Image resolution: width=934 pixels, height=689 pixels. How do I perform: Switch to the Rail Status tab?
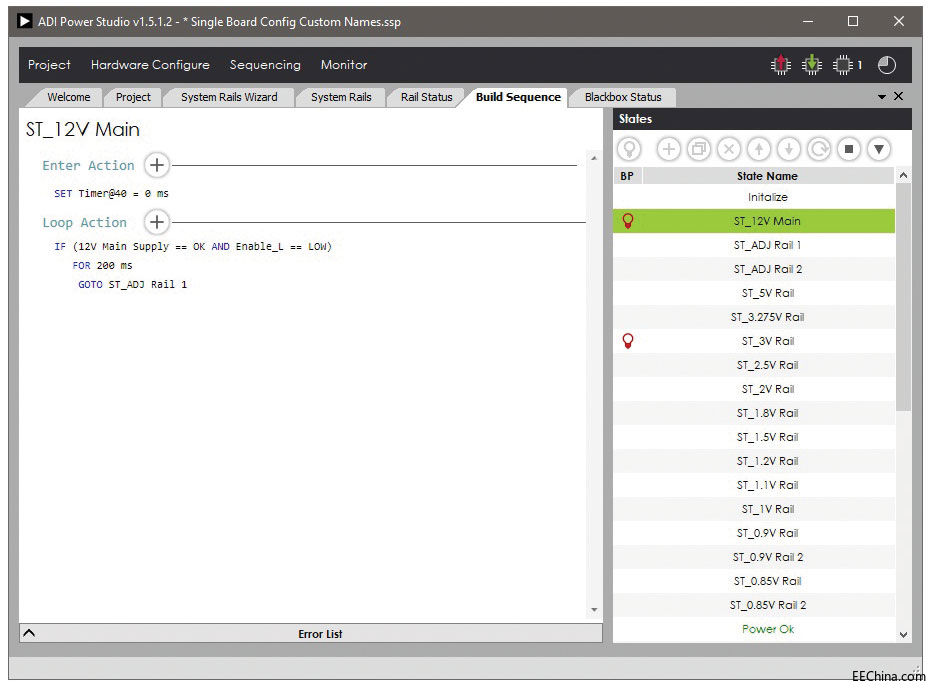(x=426, y=97)
